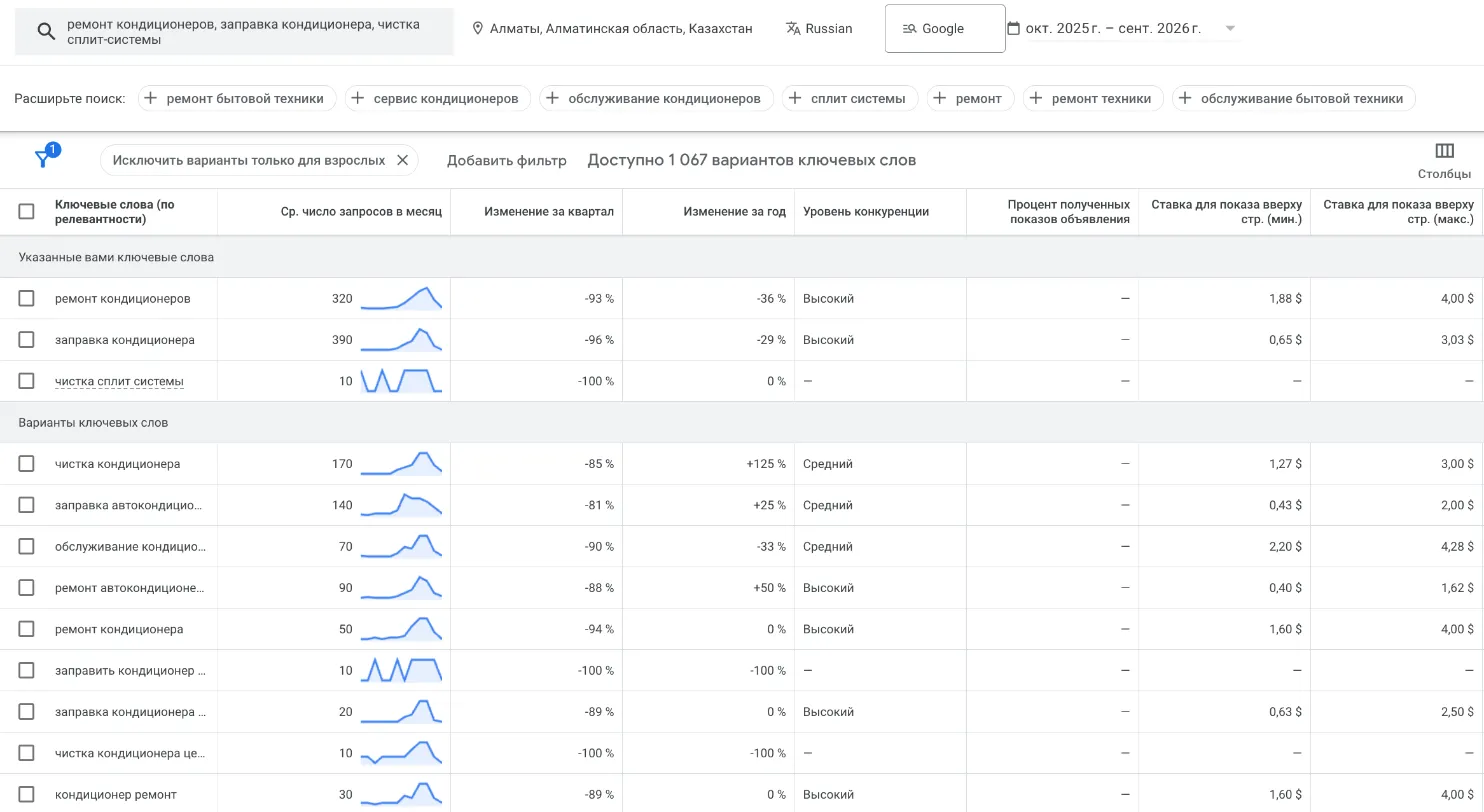This screenshot has height=812, width=1484.
Task: Click plus icon on ремонт бытовой техники
Action: point(150,98)
